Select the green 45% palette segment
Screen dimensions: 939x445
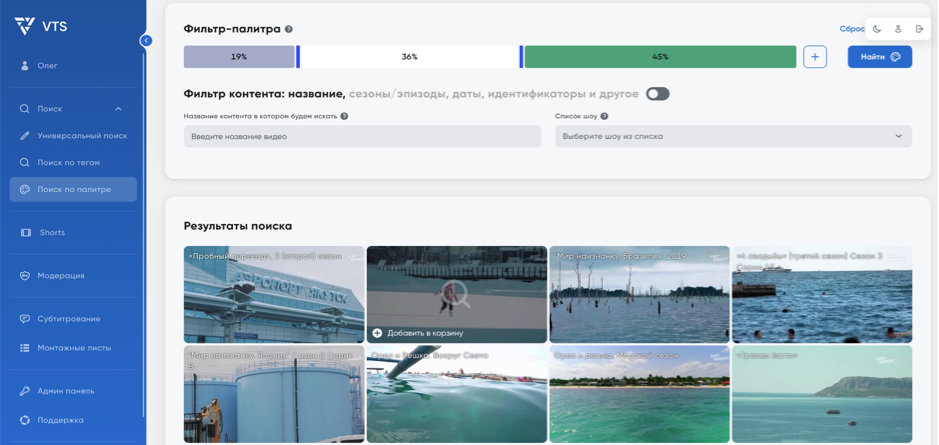pos(660,57)
